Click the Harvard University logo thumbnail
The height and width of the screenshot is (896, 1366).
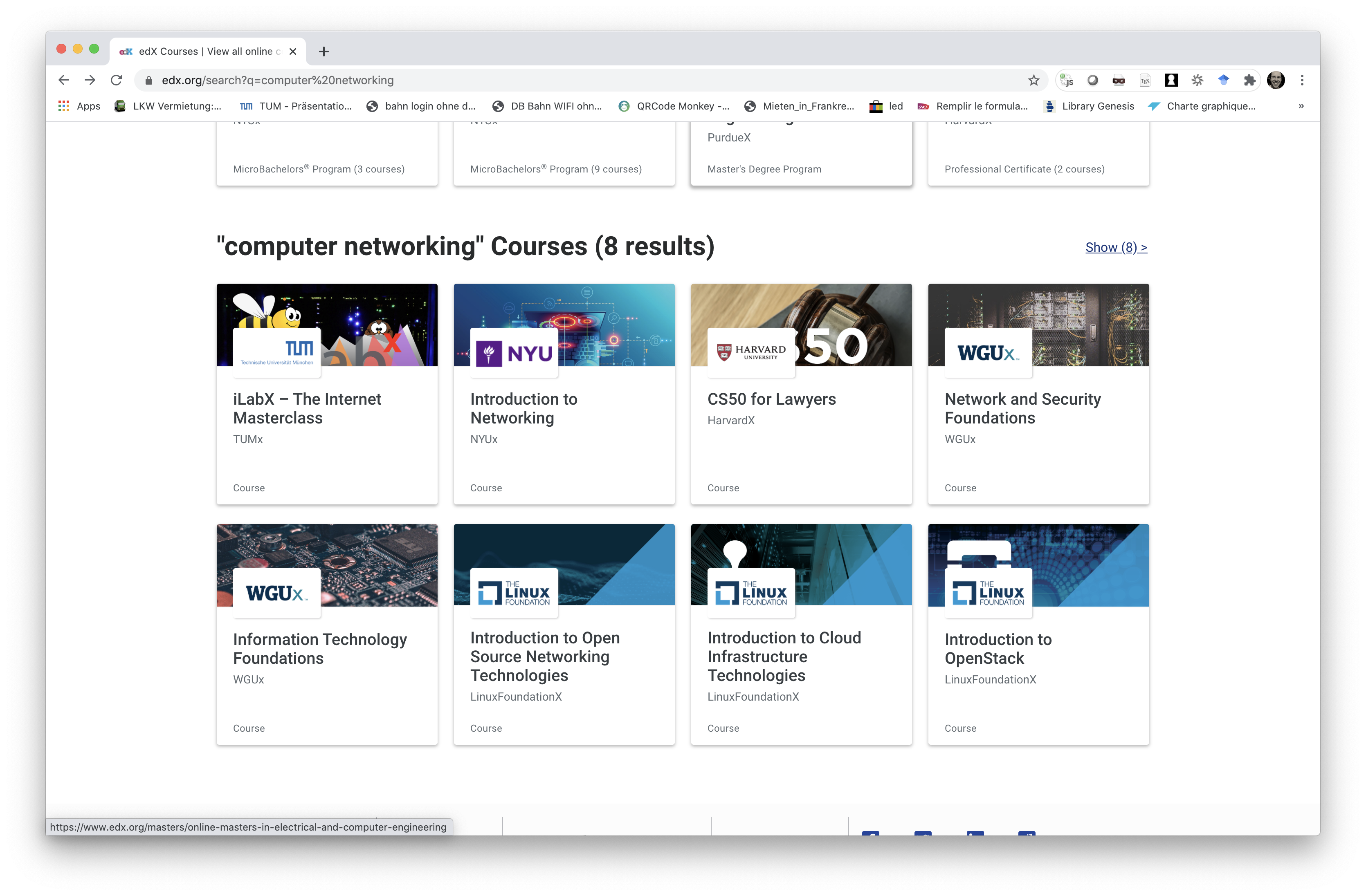(x=751, y=352)
